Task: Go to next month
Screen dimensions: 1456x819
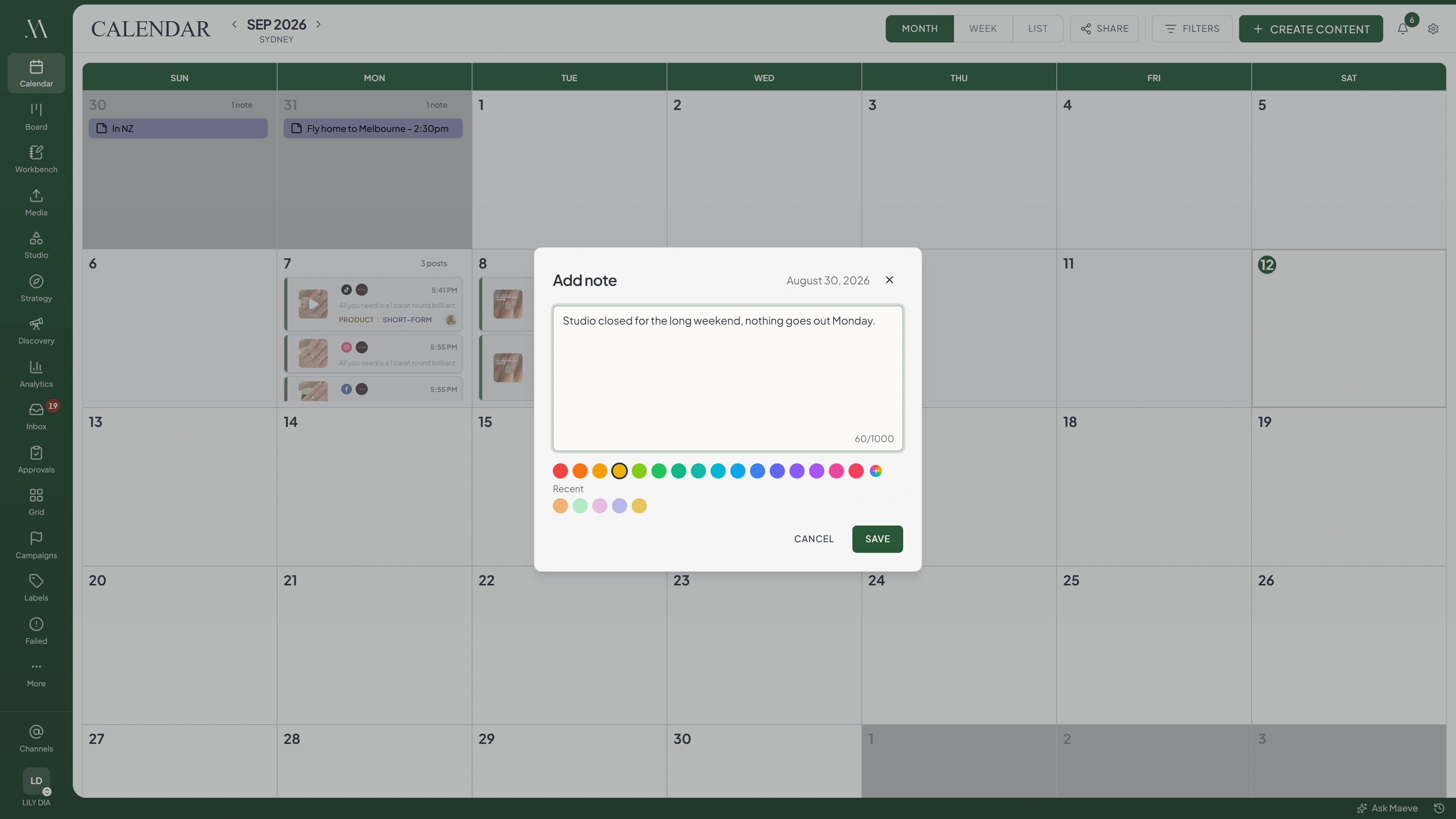Action: (x=318, y=24)
